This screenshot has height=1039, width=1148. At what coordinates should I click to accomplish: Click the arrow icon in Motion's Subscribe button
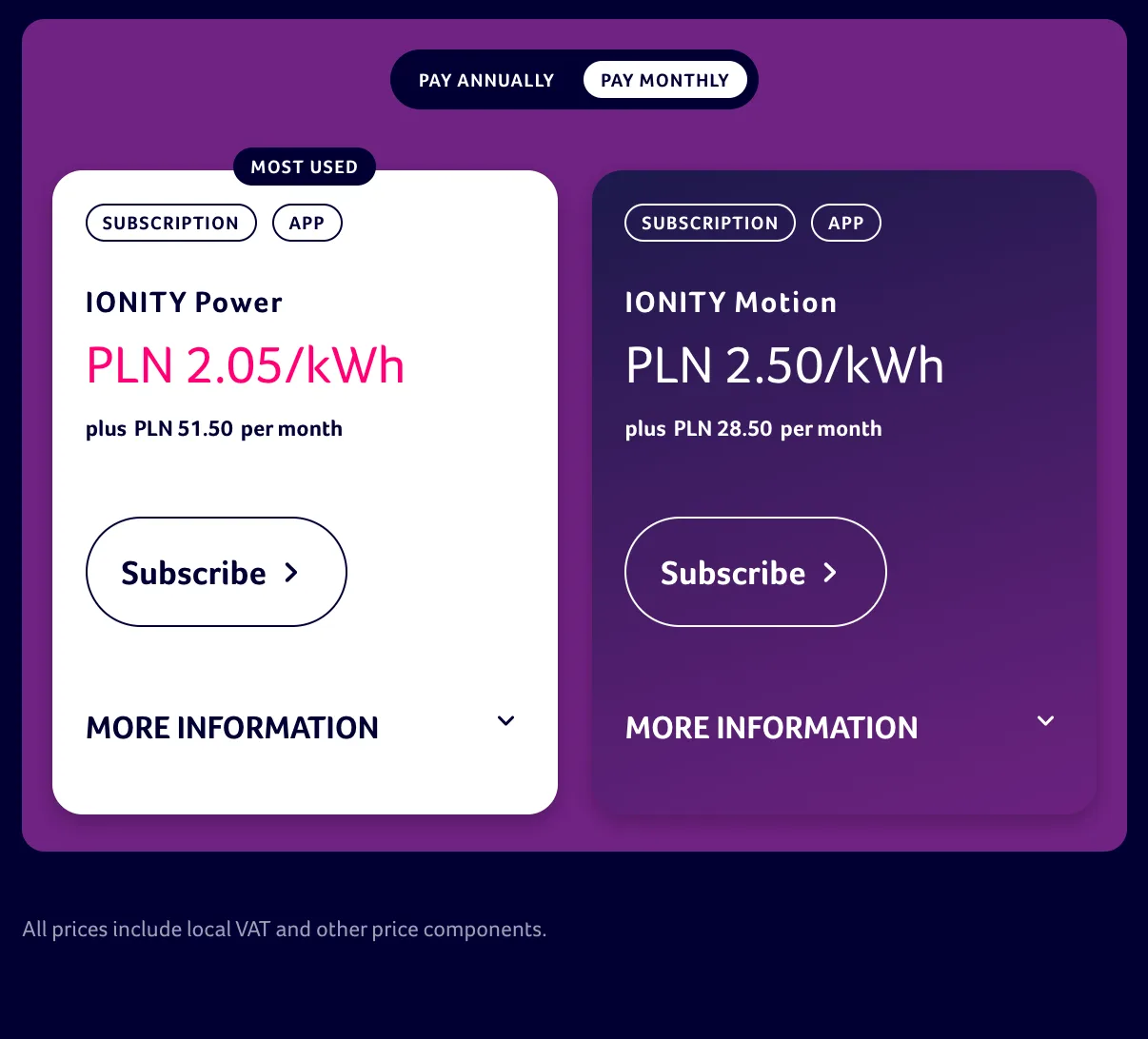(x=830, y=572)
